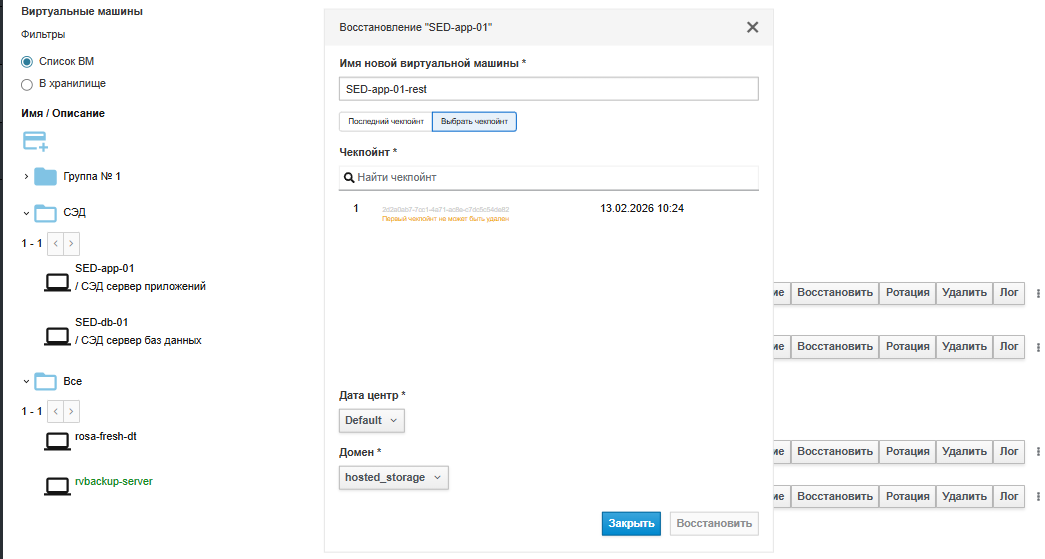This screenshot has width=1045, height=559.
Task: Expand the Группа № 1 tree node
Action: (x=26, y=177)
